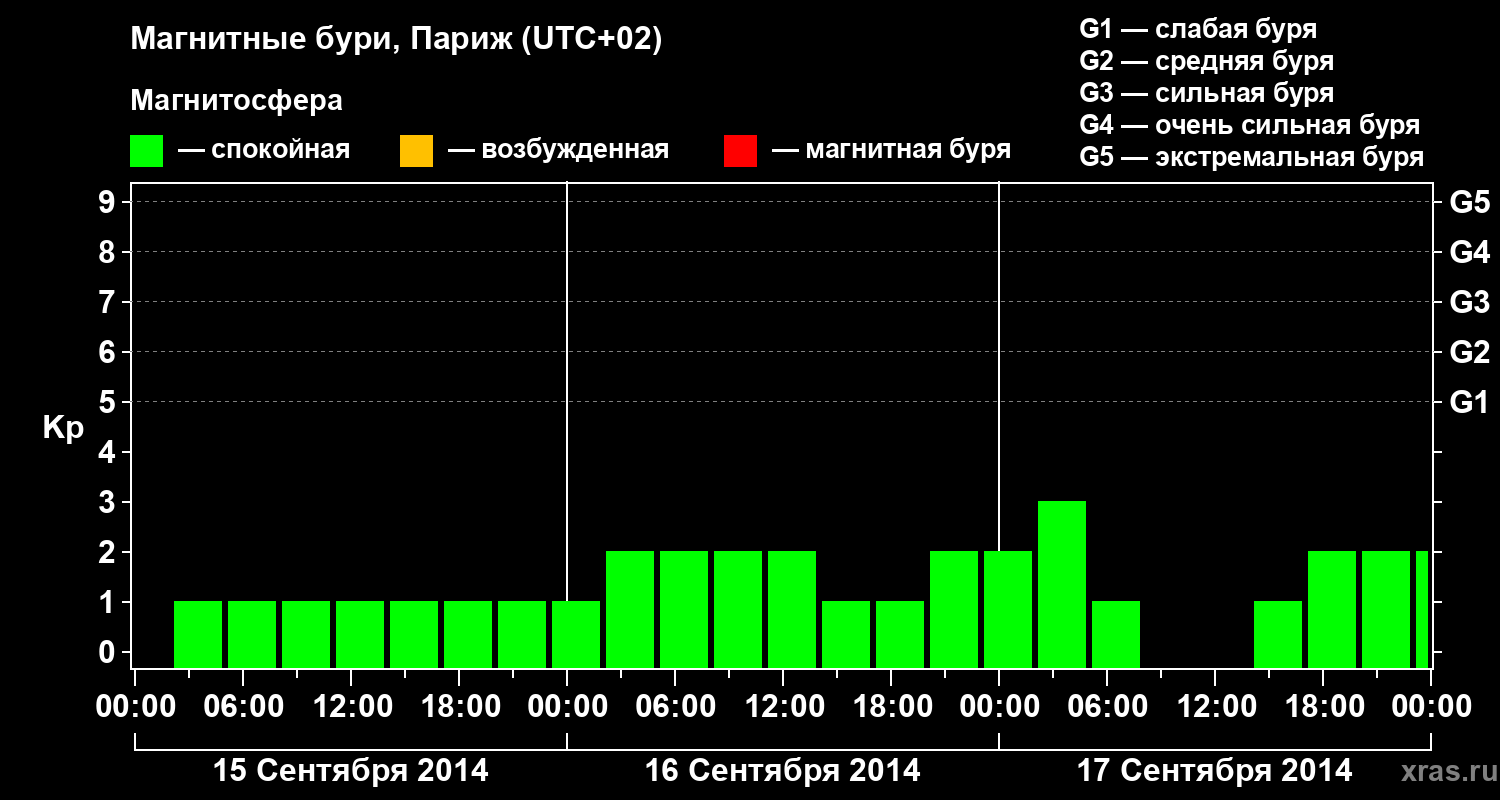Click the '06:00' tick label under 17 Сентября
1500x800 pixels.
click(x=1106, y=707)
